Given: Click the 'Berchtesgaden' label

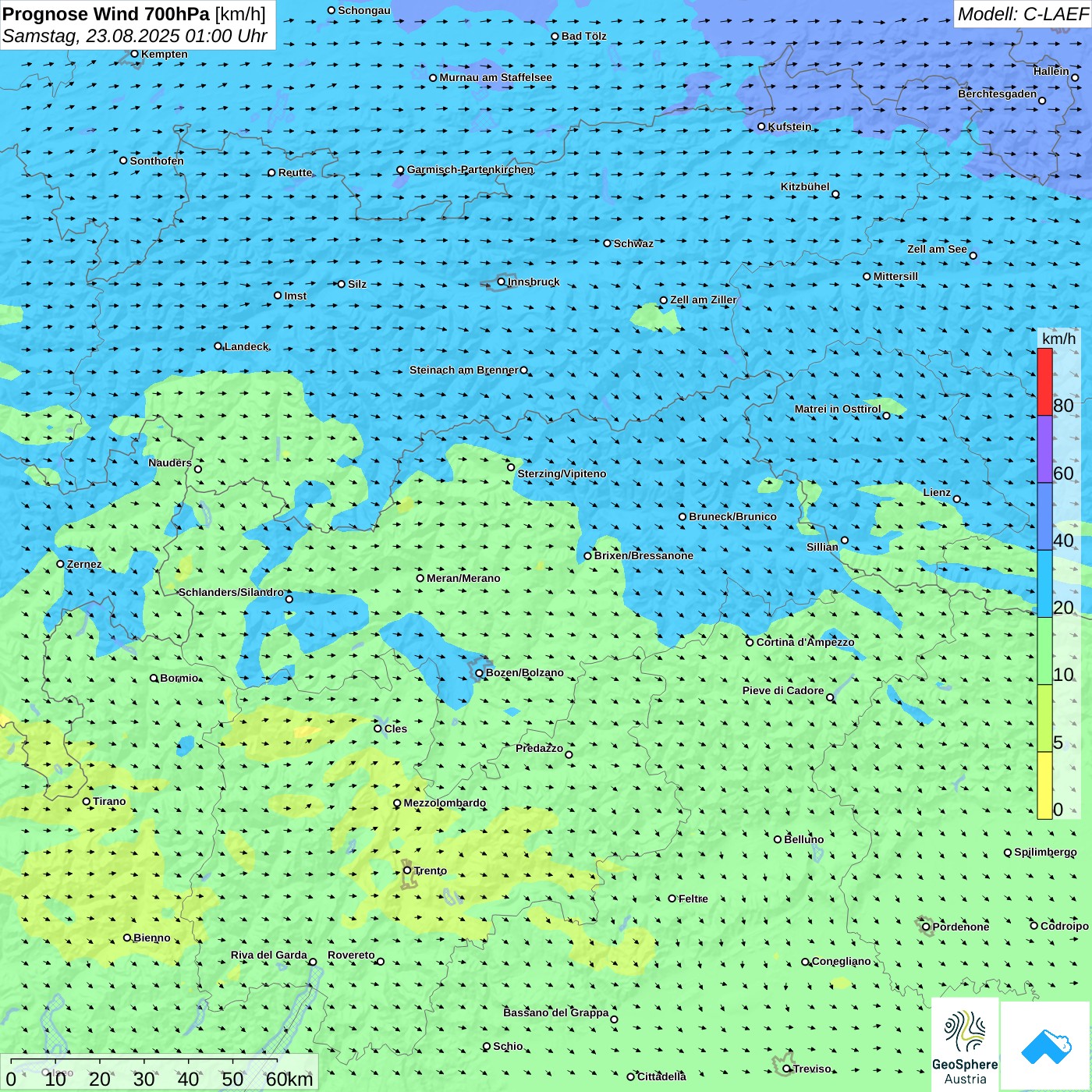Looking at the screenshot, I should click(998, 94).
